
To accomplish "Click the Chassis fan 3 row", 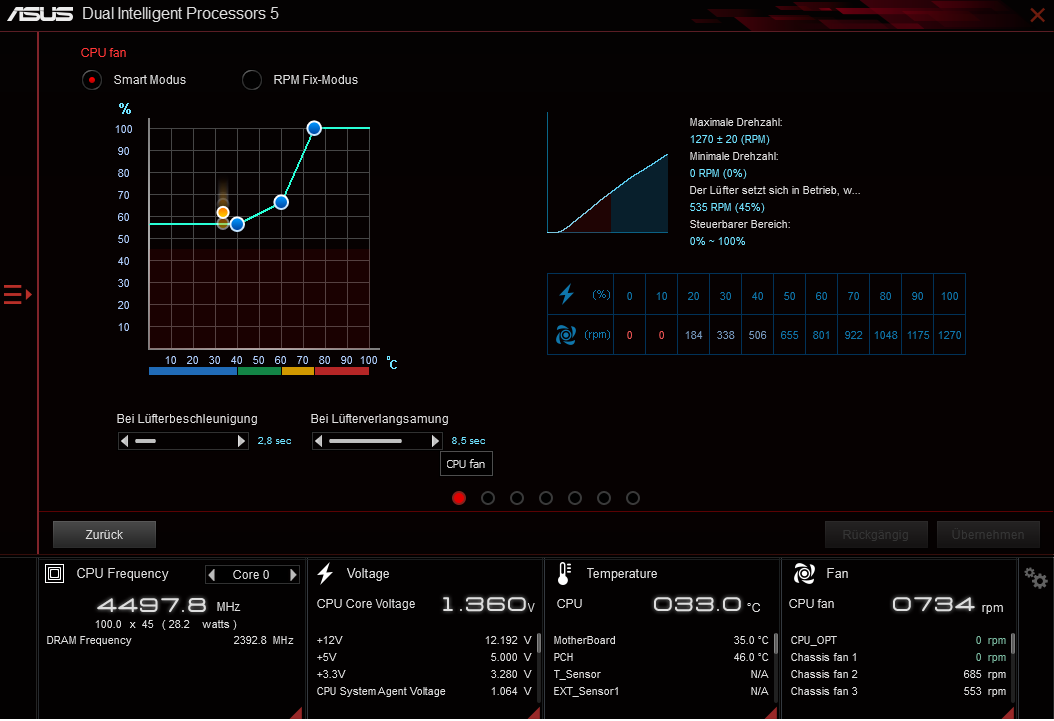I will pos(898,691).
